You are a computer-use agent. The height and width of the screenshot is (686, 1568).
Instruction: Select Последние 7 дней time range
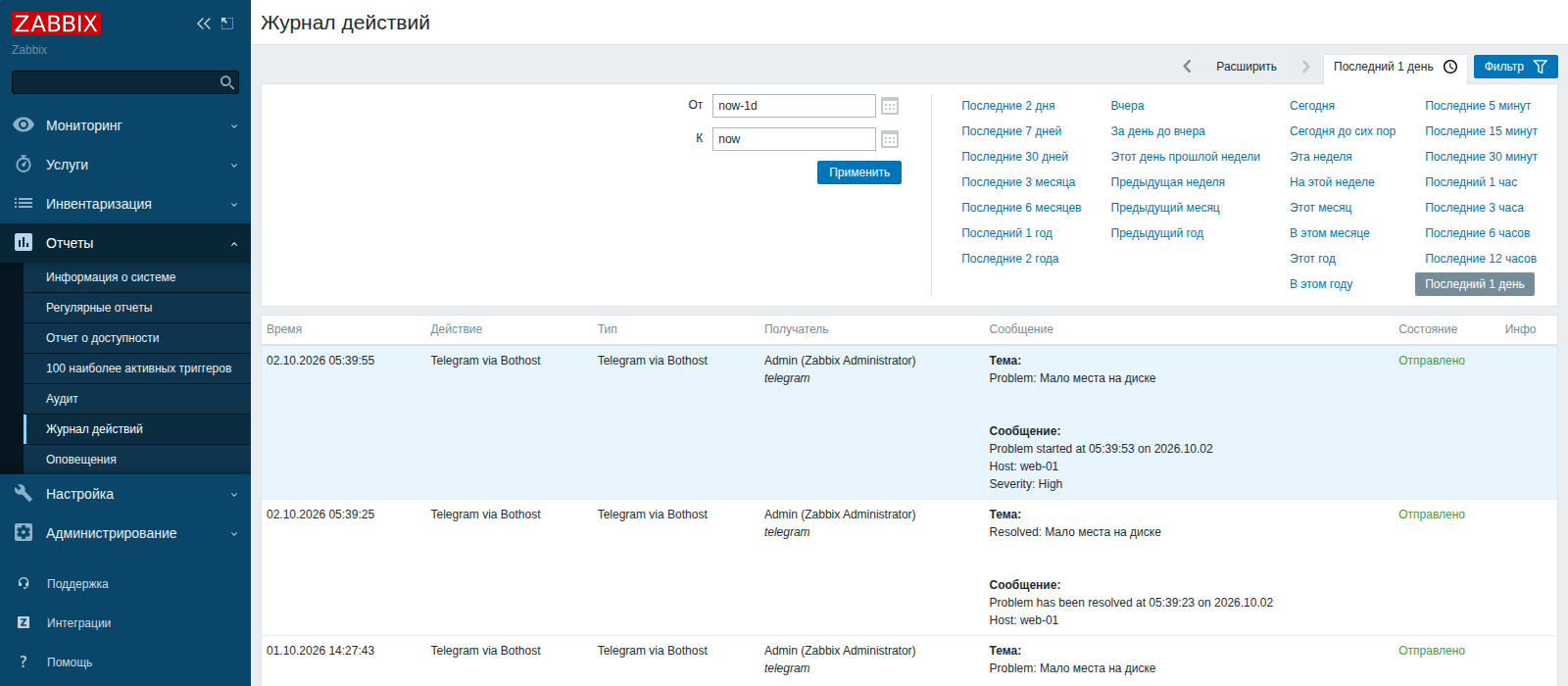pos(1011,131)
